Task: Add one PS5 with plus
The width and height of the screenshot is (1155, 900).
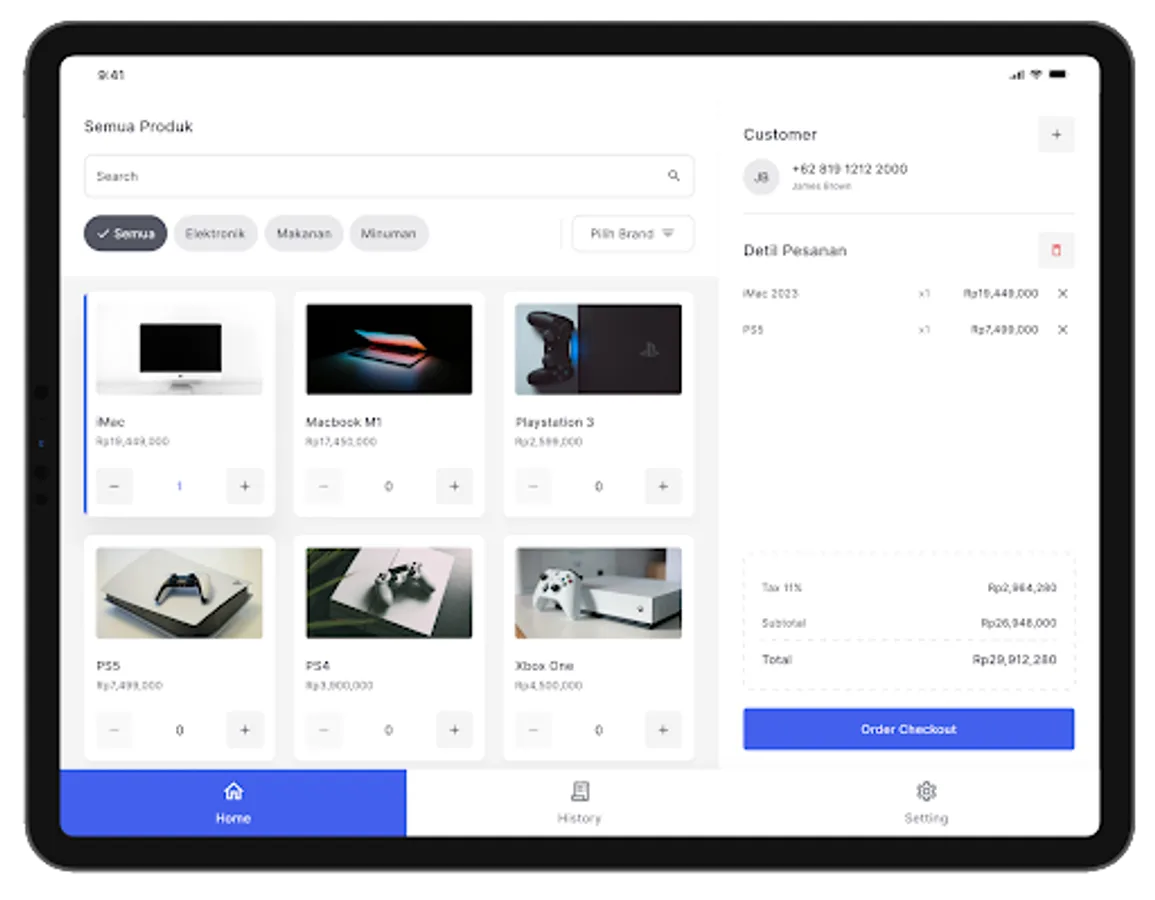Action: (x=245, y=730)
